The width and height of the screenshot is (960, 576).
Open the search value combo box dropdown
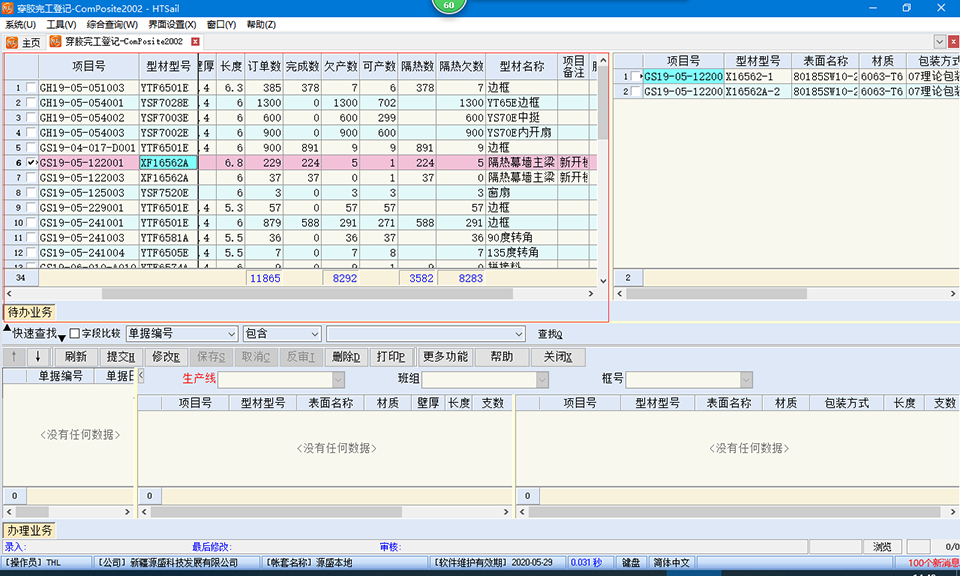[519, 334]
